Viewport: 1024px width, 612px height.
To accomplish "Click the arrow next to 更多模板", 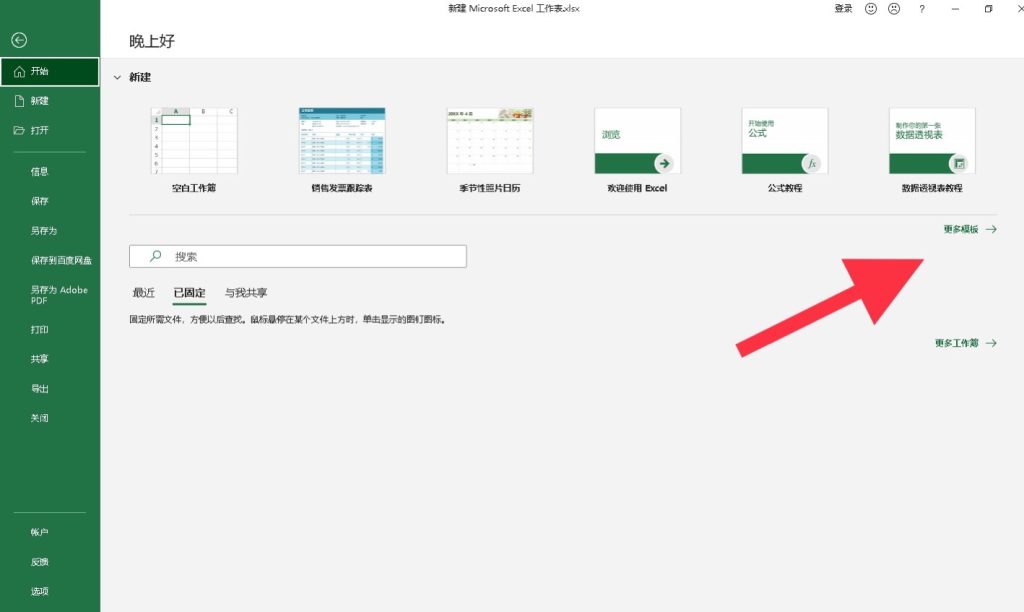I will click(991, 229).
